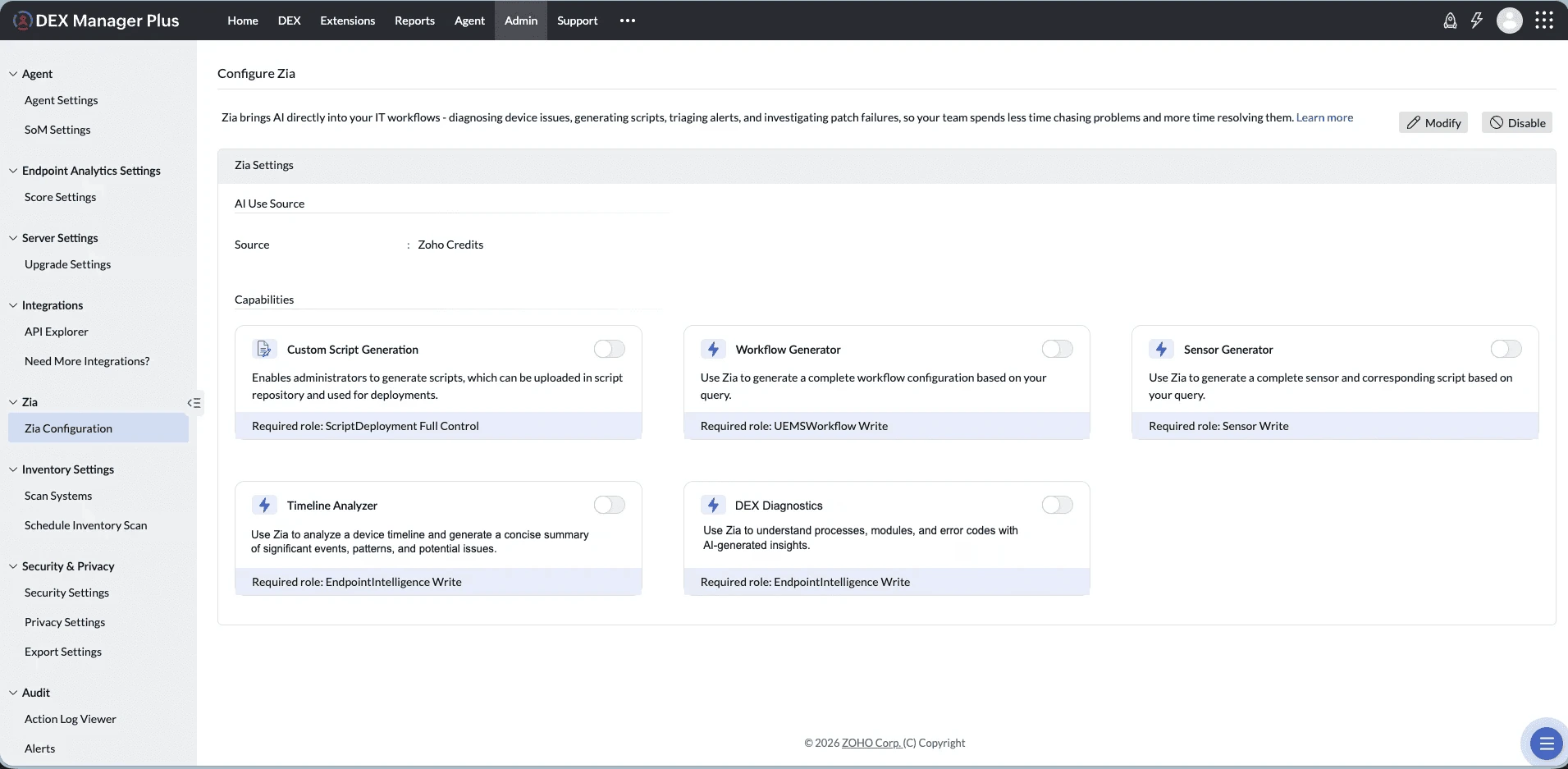Enable the Custom Script Generation toggle

pos(610,349)
